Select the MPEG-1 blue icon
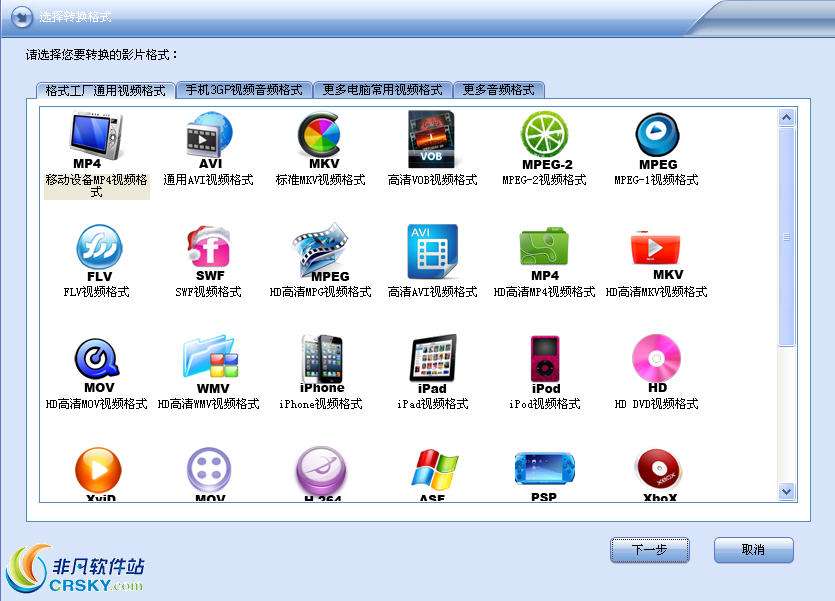Viewport: 835px width, 601px height. [x=657, y=141]
